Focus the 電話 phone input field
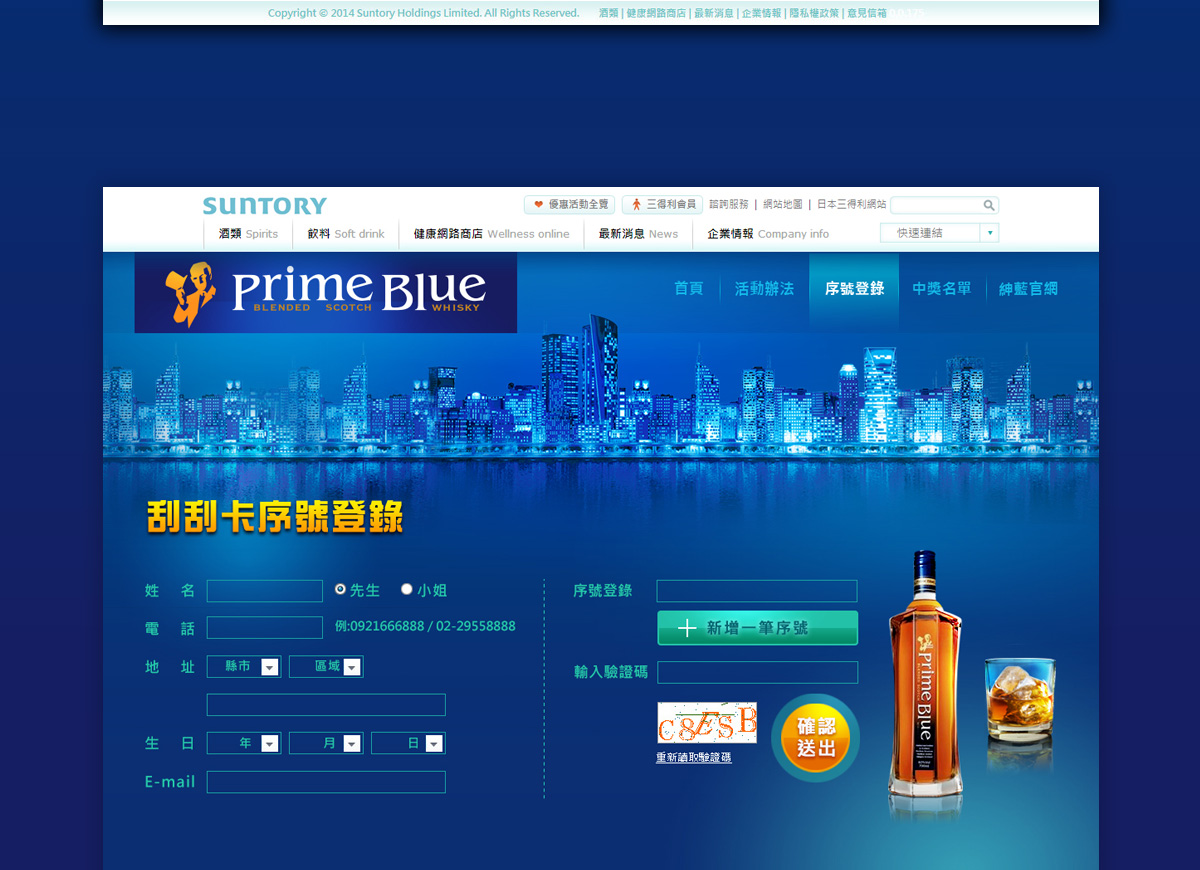Screen dimensions: 1200x870 265,628
